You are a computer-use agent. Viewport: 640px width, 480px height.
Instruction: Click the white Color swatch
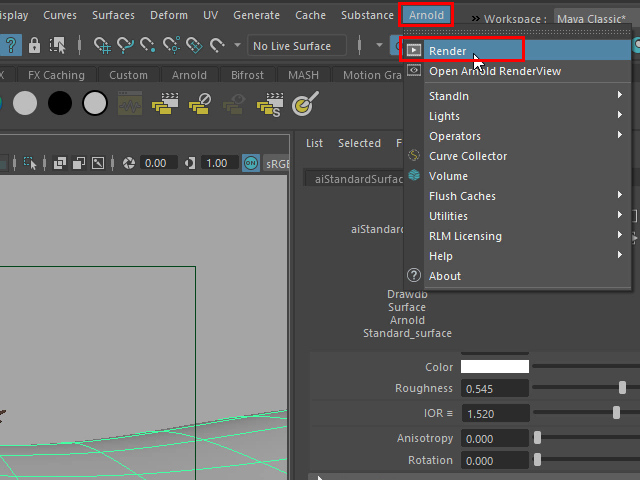click(x=494, y=367)
